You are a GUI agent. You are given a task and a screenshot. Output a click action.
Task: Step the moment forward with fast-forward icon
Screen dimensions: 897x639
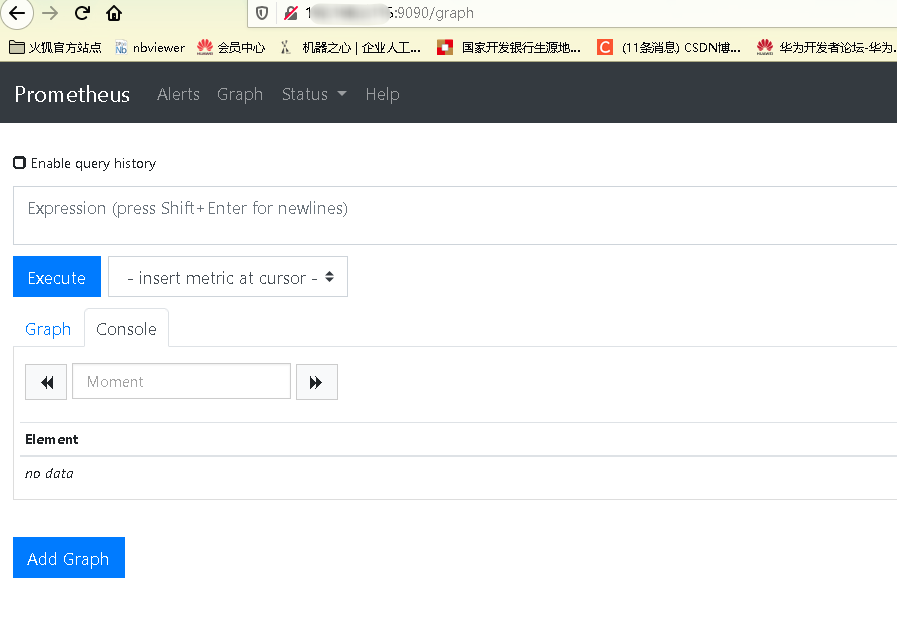click(317, 382)
